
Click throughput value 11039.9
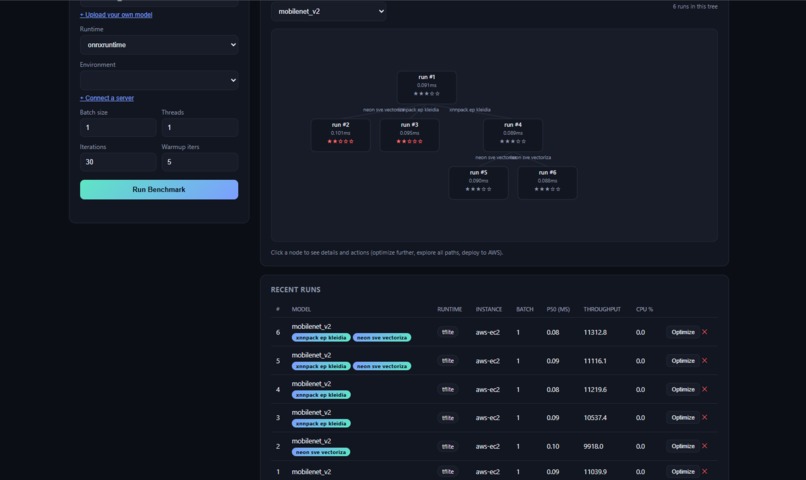595,472
